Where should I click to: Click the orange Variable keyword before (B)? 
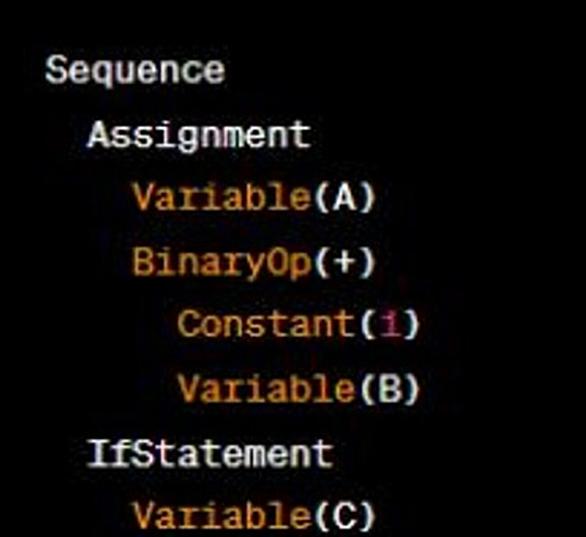tap(266, 389)
